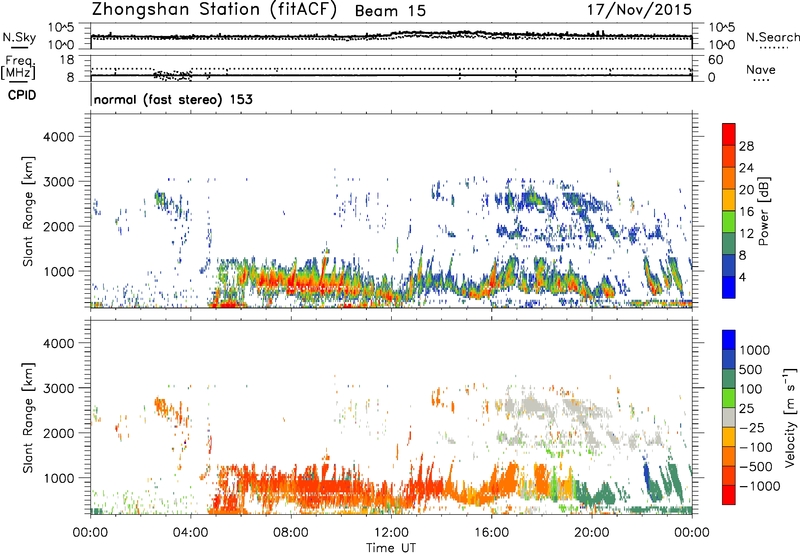Click the '12:00' time axis label
Image resolution: width=800 pixels, height=554 pixels.
(x=391, y=533)
